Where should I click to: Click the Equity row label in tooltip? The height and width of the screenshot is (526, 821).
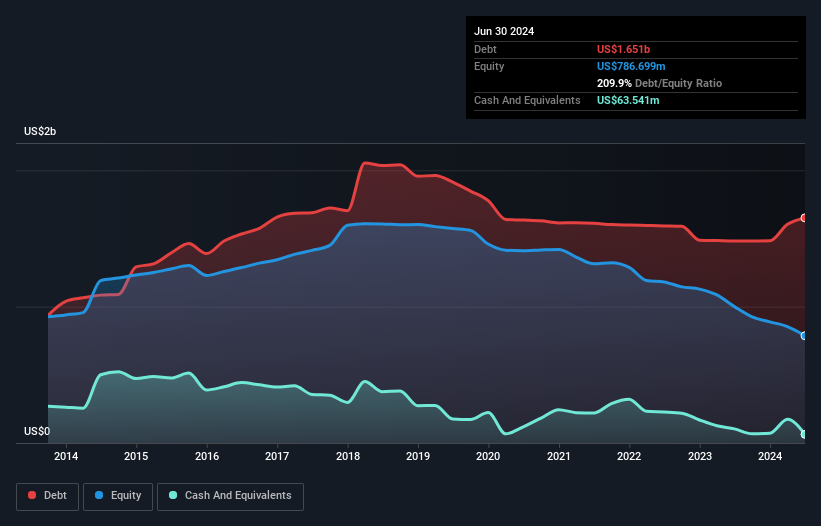click(x=489, y=66)
